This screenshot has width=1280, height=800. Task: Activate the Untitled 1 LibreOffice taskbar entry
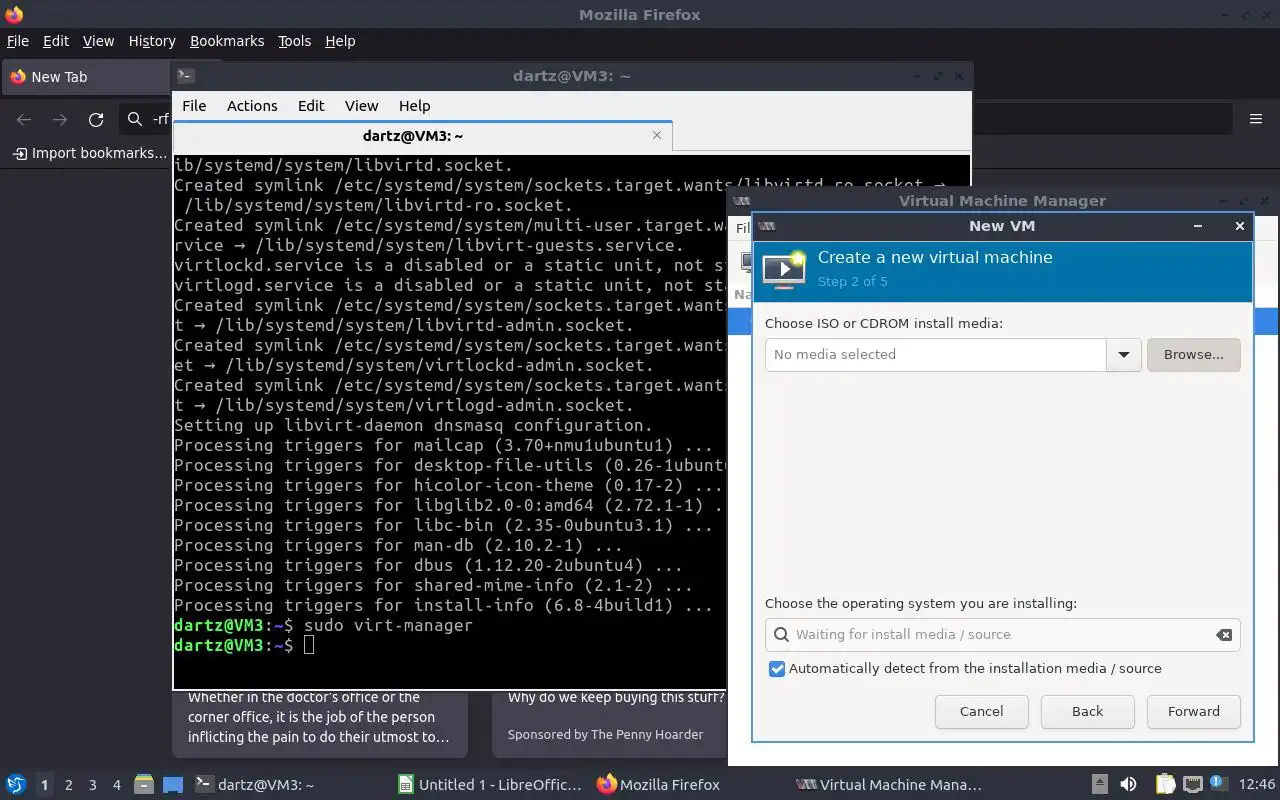[490, 785]
